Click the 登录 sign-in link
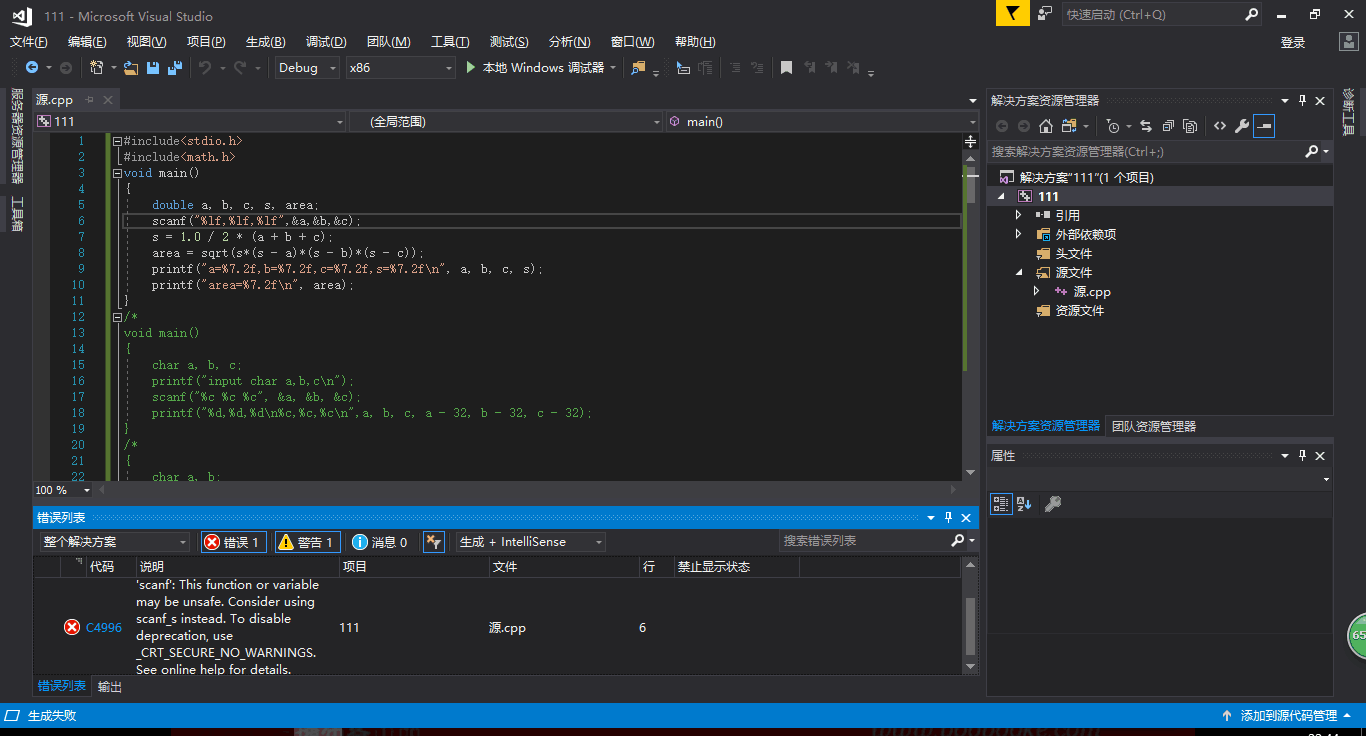 (x=1293, y=42)
